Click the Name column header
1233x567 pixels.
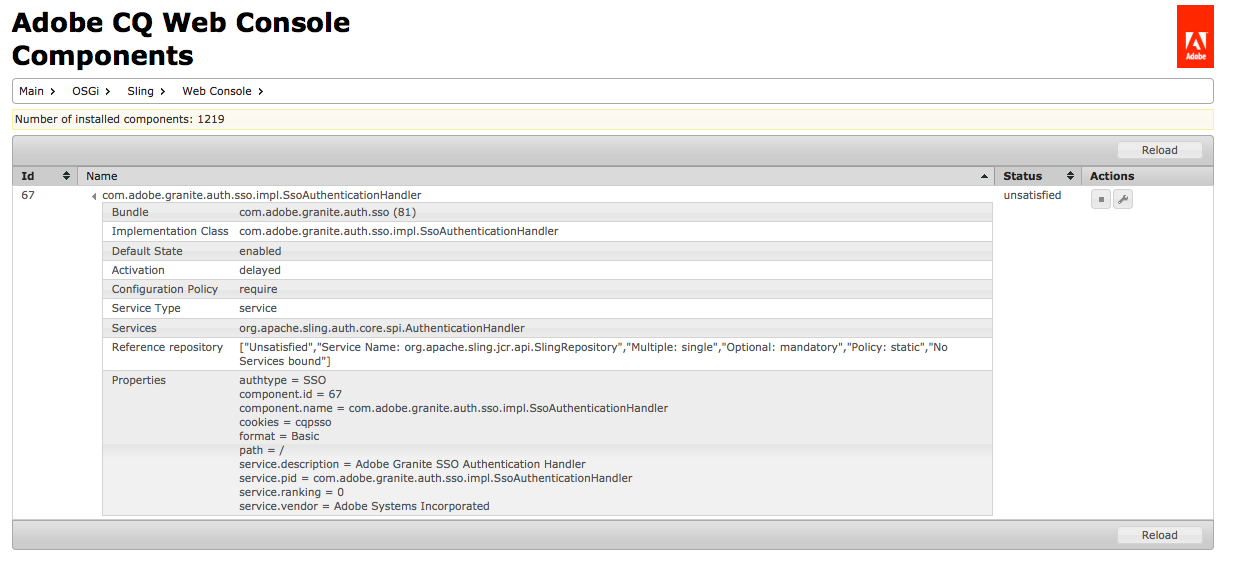coord(536,176)
